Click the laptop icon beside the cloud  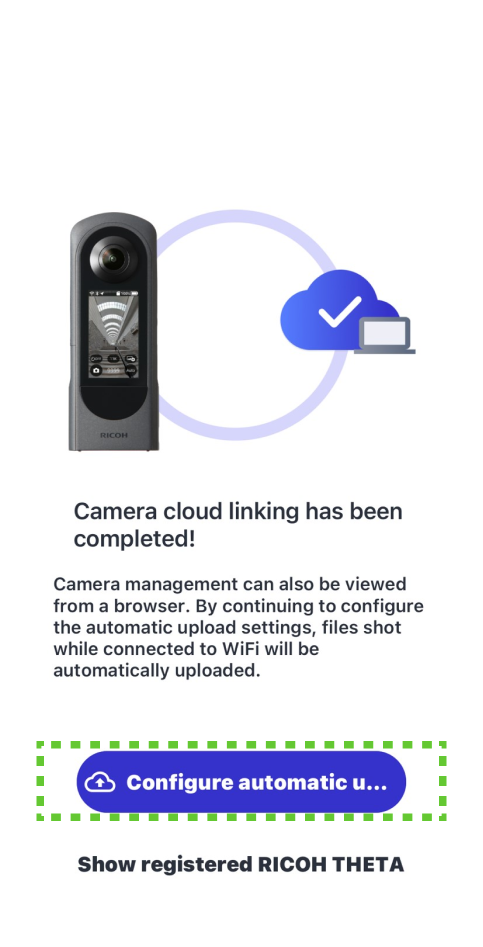pos(385,335)
